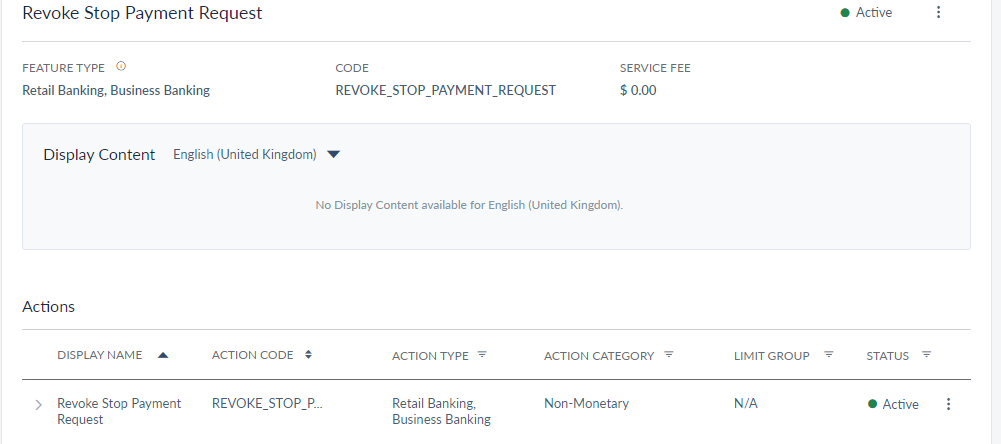Viewport: 1001px width, 444px height.
Task: Open the action row's three-dot menu
Action: click(x=948, y=404)
